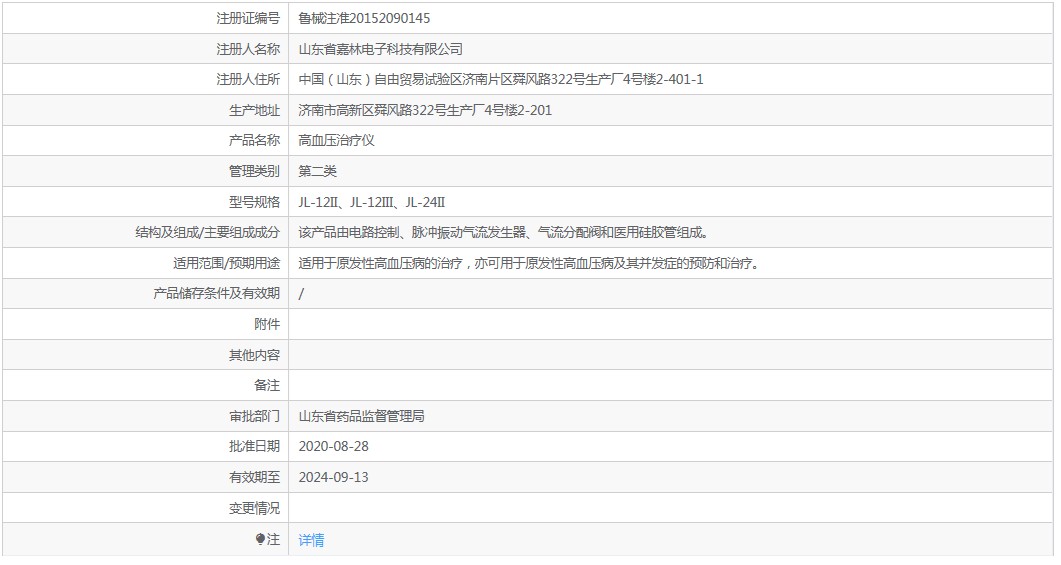Open the 详情 link in the 注 row
Image resolution: width=1061 pixels, height=565 pixels.
pyautogui.click(x=311, y=540)
